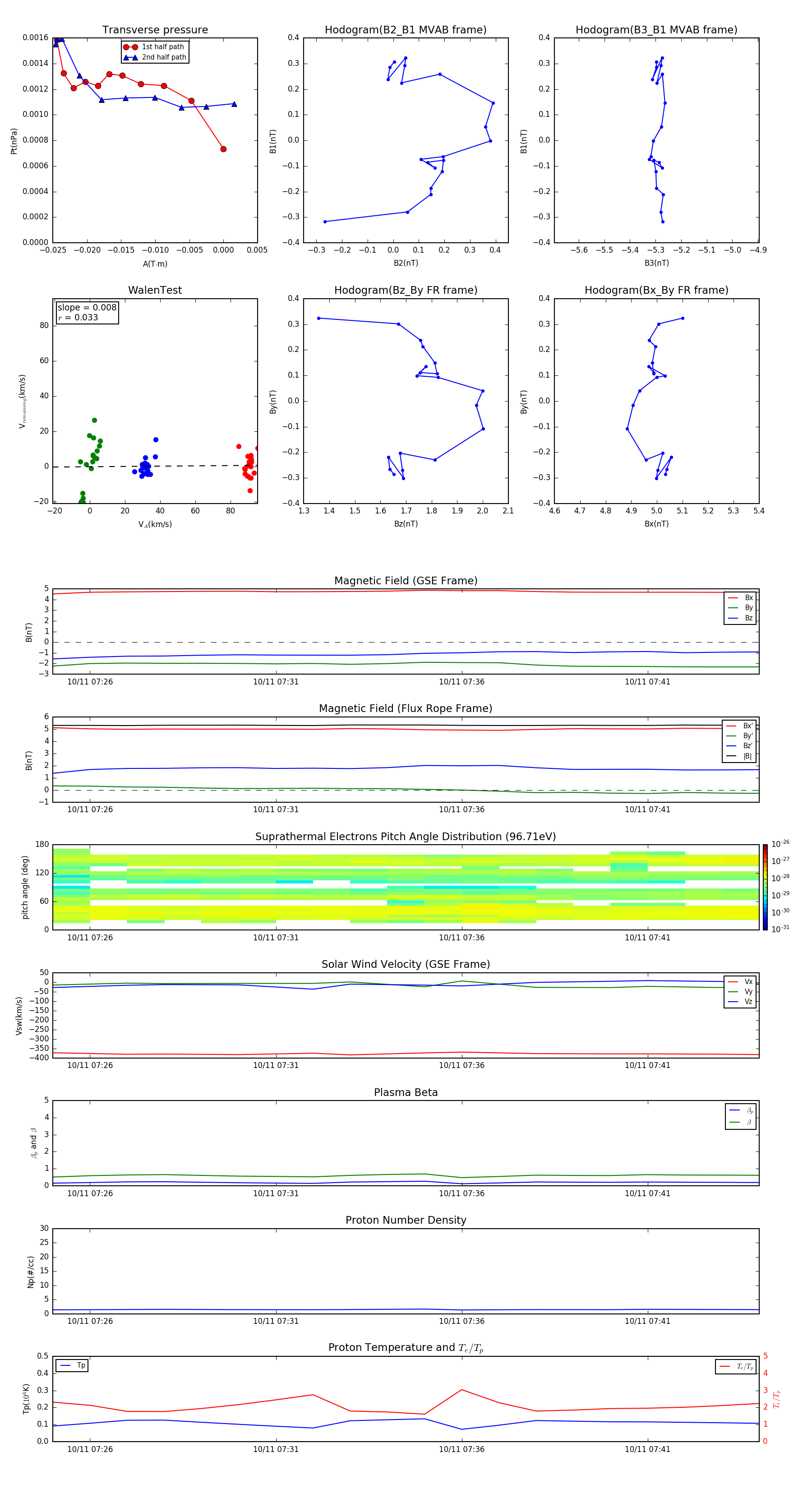Click the 'Bz' entry in GSE field legend

[x=740, y=618]
